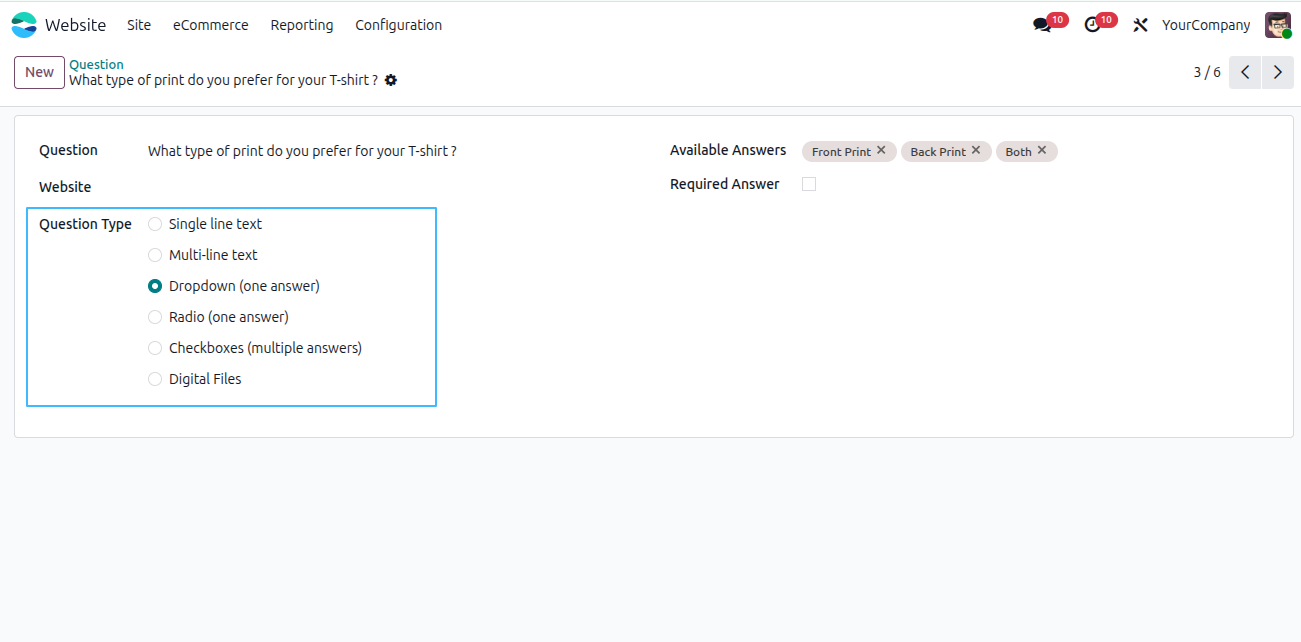
Task: Select Checkboxes (multiple answers) option
Action: [x=155, y=348]
